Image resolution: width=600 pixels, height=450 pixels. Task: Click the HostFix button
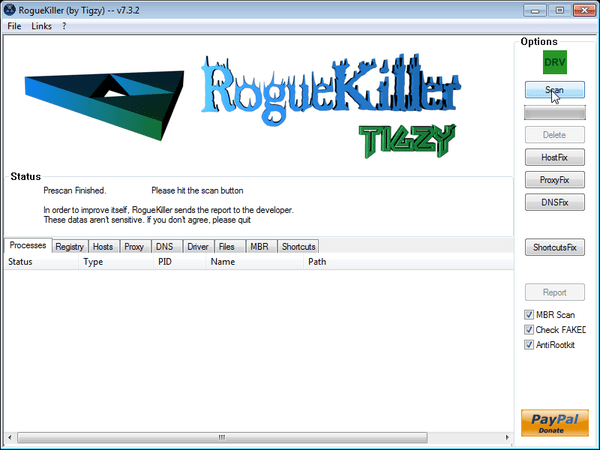pyautogui.click(x=554, y=157)
